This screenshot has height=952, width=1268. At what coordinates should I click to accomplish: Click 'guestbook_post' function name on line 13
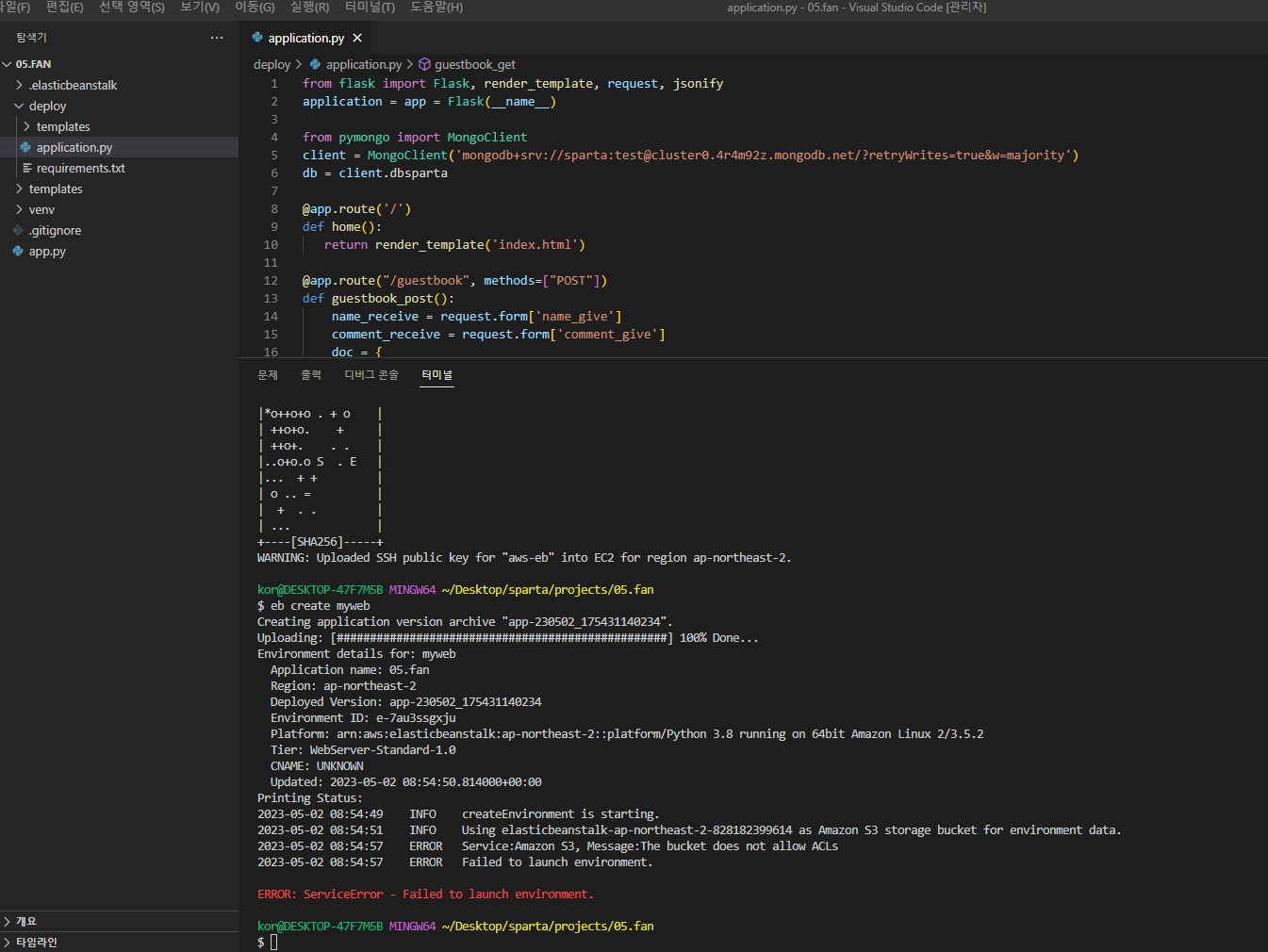(382, 298)
